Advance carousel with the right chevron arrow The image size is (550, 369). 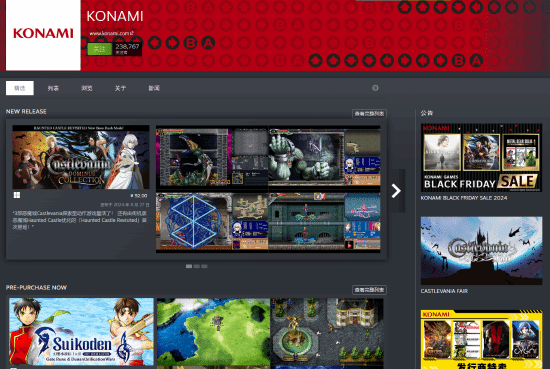click(396, 191)
